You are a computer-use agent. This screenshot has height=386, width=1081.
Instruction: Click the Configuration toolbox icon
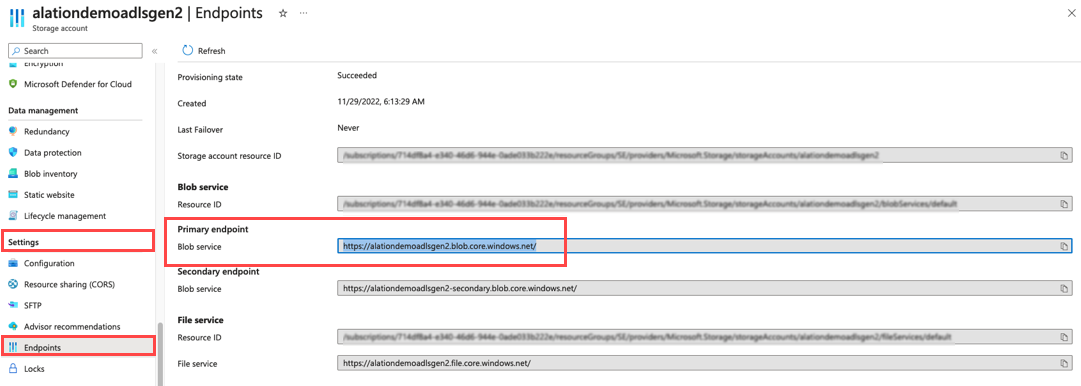coord(12,263)
